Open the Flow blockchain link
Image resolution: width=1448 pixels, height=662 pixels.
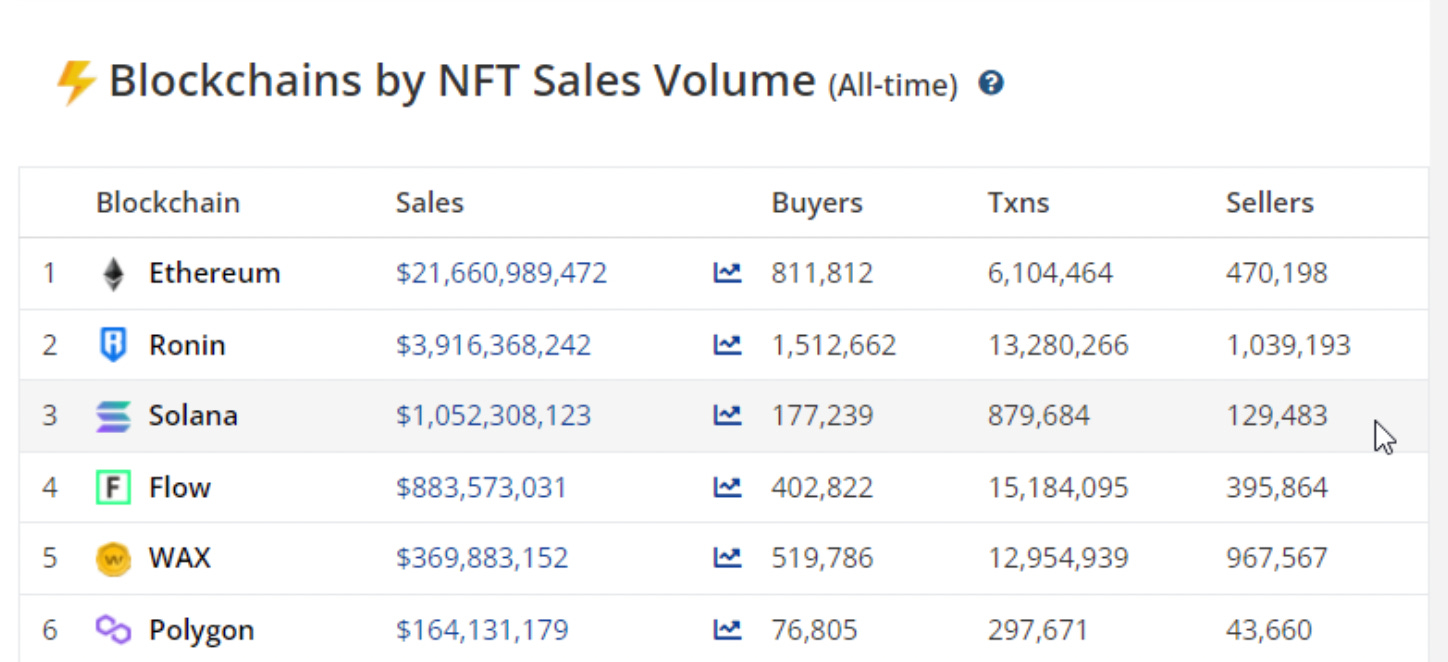click(180, 487)
